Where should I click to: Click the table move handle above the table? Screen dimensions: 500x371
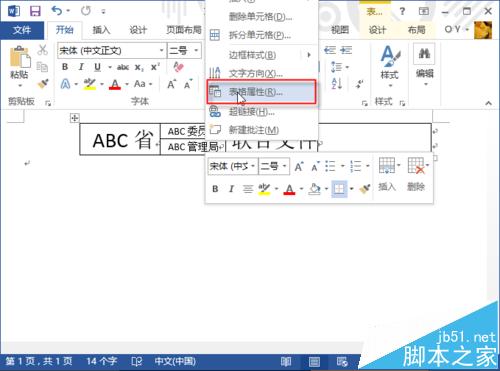point(74,118)
